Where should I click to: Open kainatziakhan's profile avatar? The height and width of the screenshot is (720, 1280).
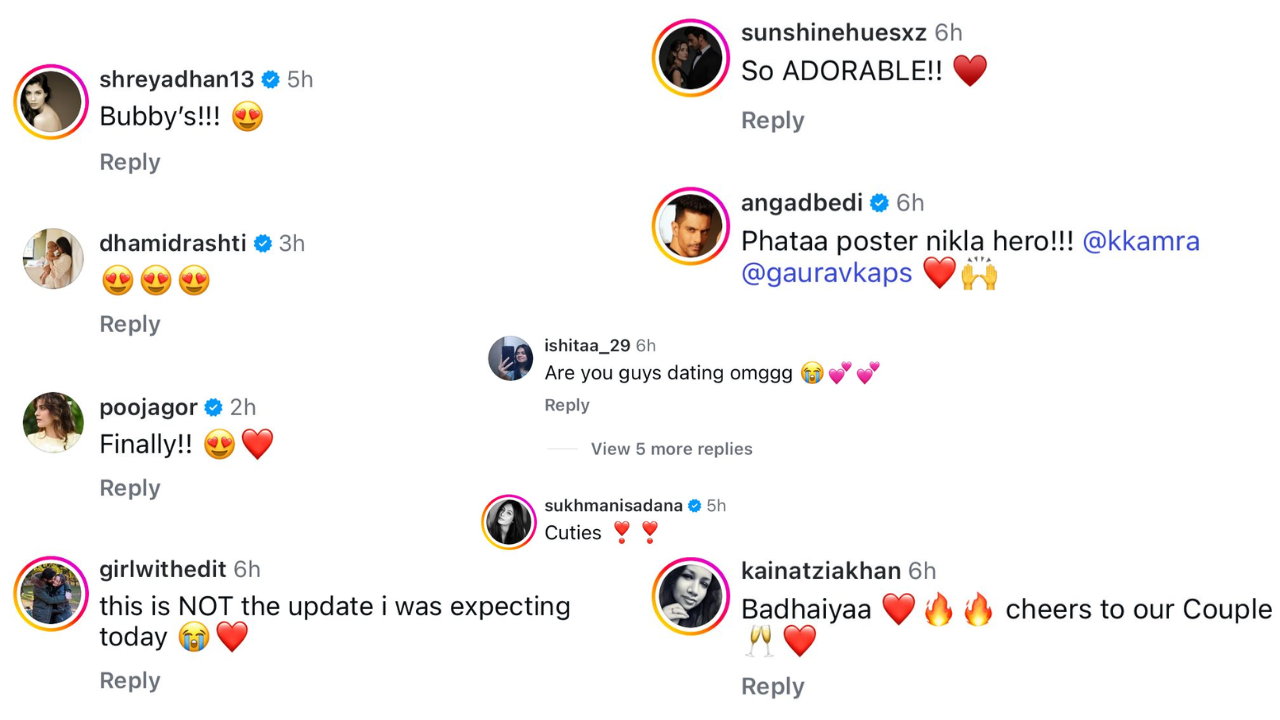point(691,596)
